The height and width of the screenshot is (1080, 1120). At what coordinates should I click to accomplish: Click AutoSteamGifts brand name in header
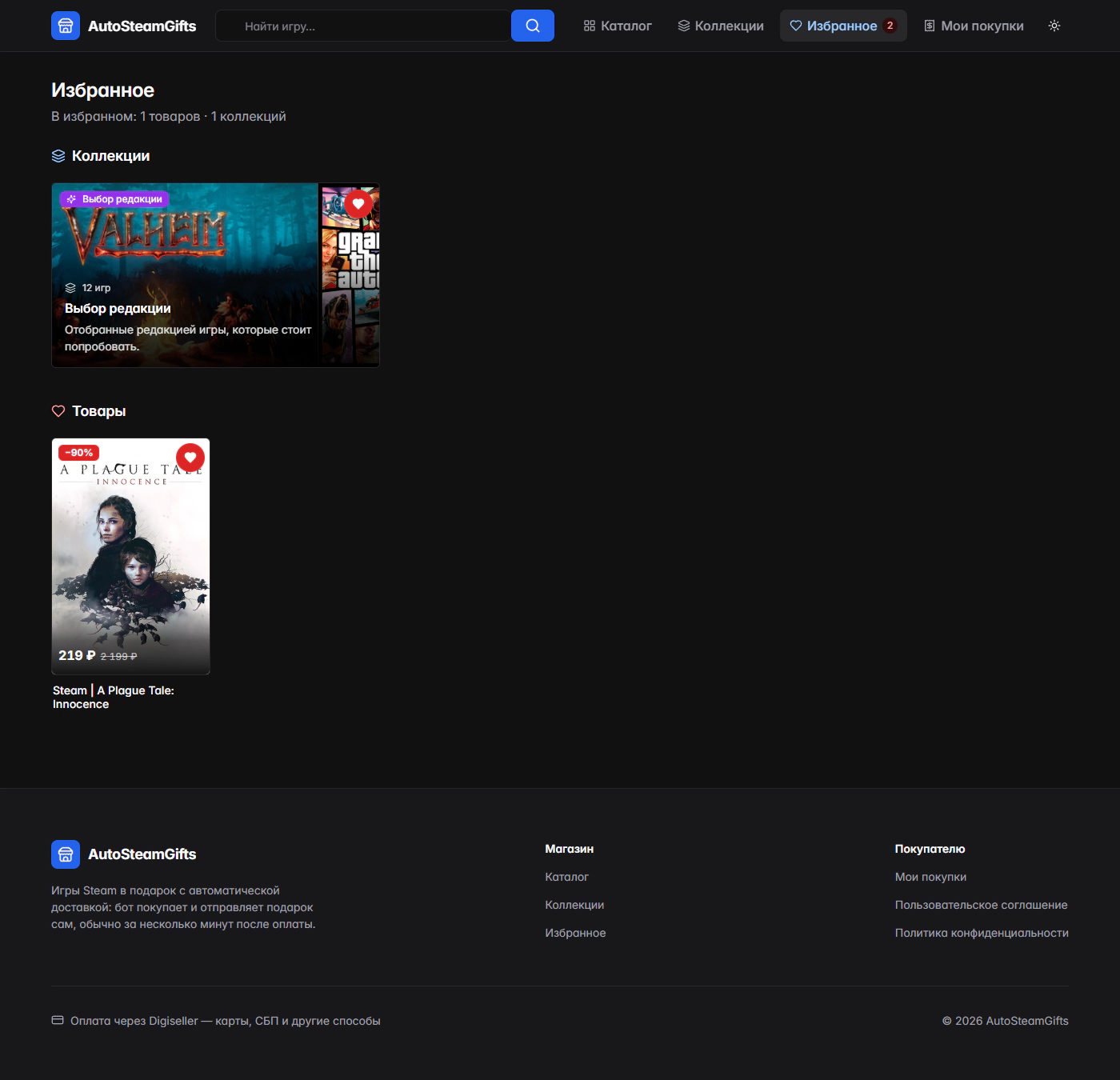pyautogui.click(x=142, y=26)
